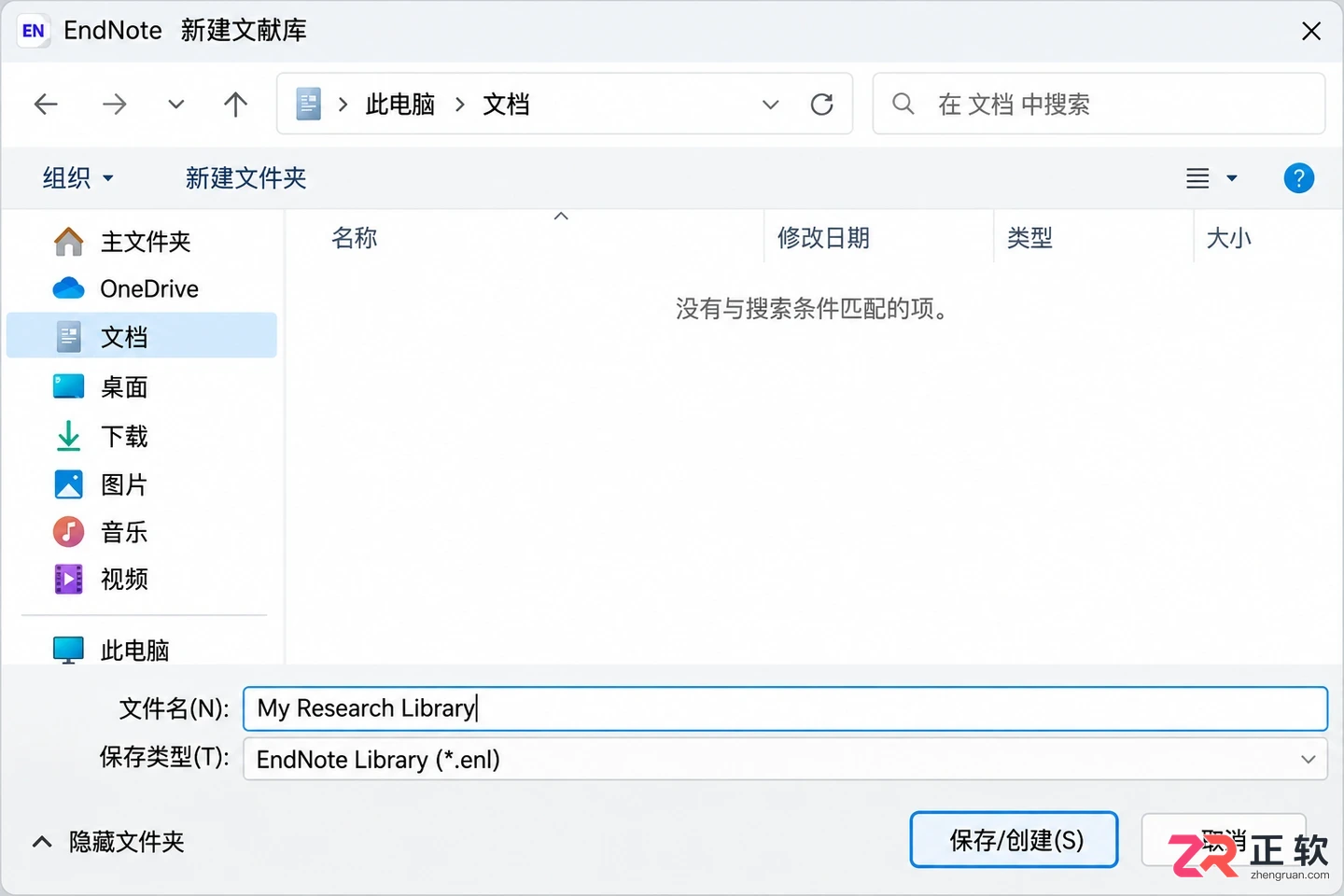Image resolution: width=1344 pixels, height=896 pixels.
Task: Refresh the current folder view
Action: [x=821, y=105]
